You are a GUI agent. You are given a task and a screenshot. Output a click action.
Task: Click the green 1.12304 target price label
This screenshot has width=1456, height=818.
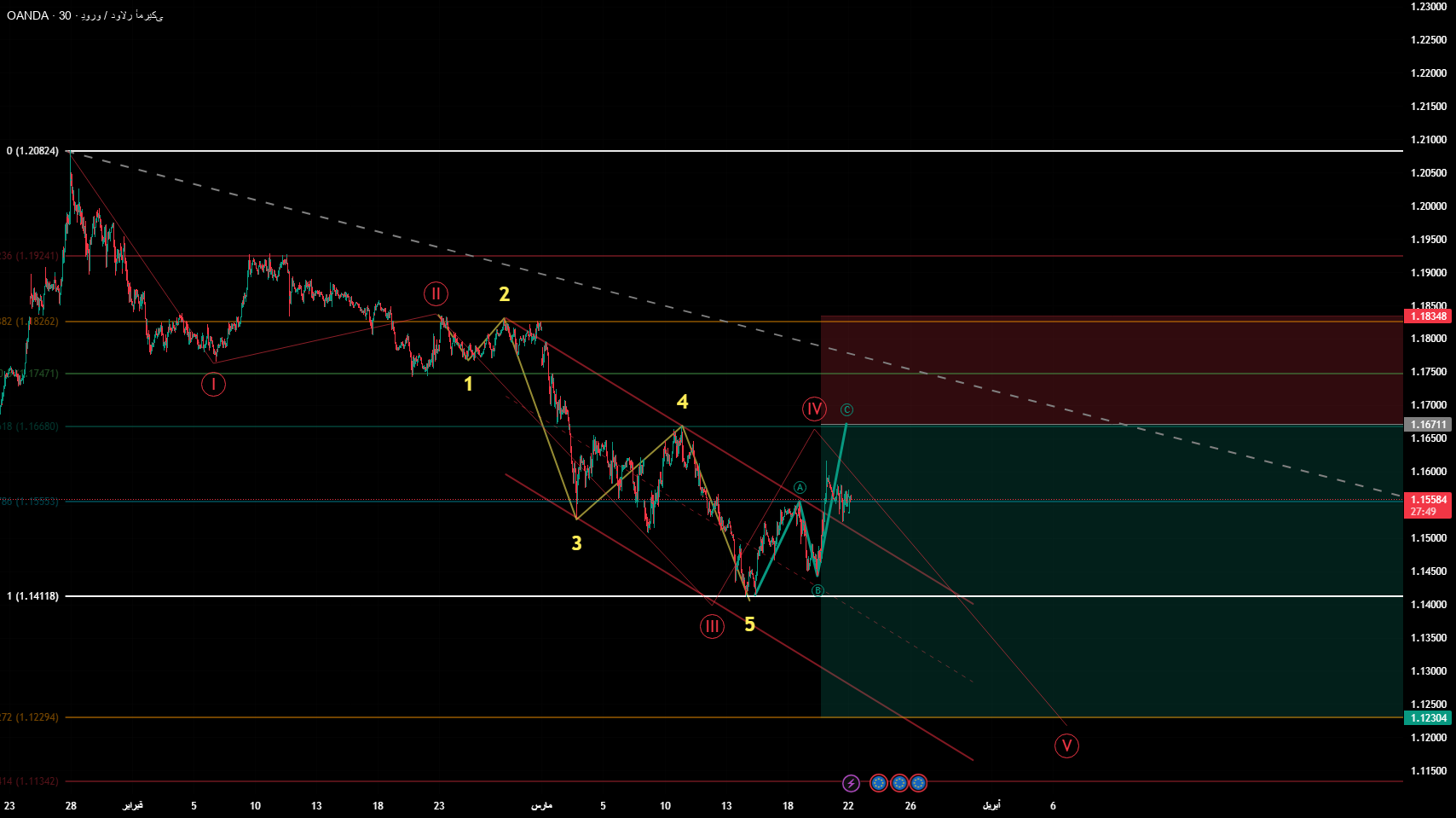click(1428, 718)
